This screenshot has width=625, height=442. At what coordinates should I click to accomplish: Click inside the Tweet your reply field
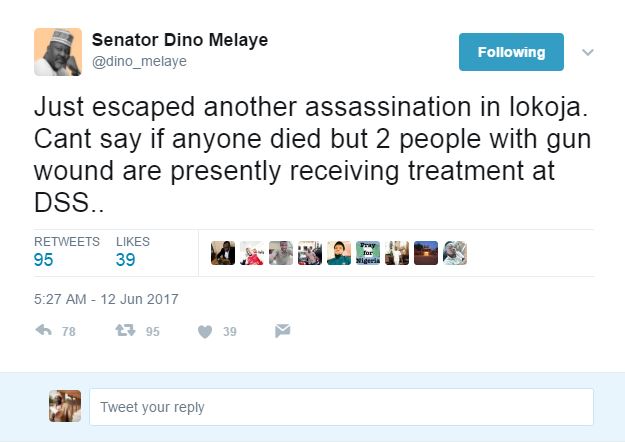[x=340, y=407]
